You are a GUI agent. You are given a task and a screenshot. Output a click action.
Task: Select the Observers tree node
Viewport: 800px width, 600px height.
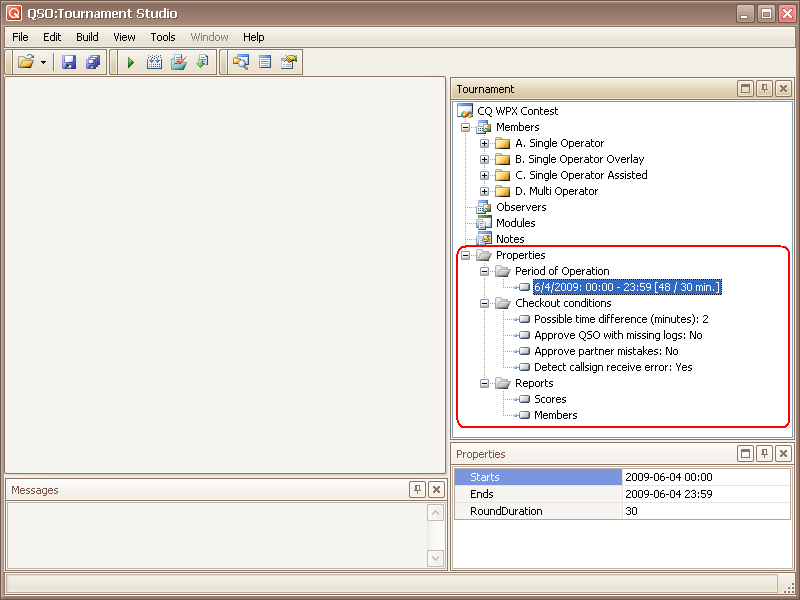tap(521, 207)
